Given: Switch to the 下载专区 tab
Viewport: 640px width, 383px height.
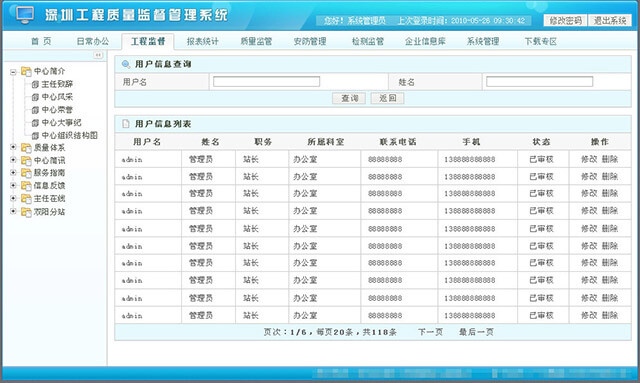Looking at the screenshot, I should tap(541, 41).
